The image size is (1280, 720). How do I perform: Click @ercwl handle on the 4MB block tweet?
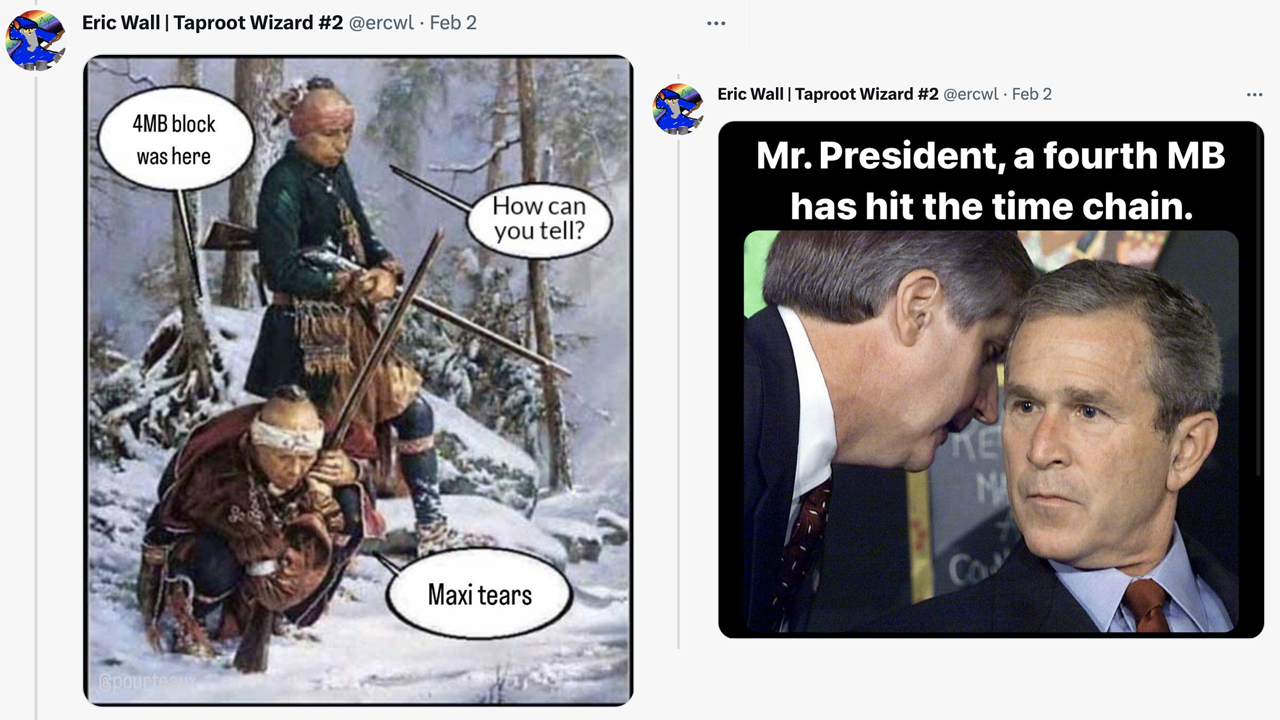click(x=381, y=22)
